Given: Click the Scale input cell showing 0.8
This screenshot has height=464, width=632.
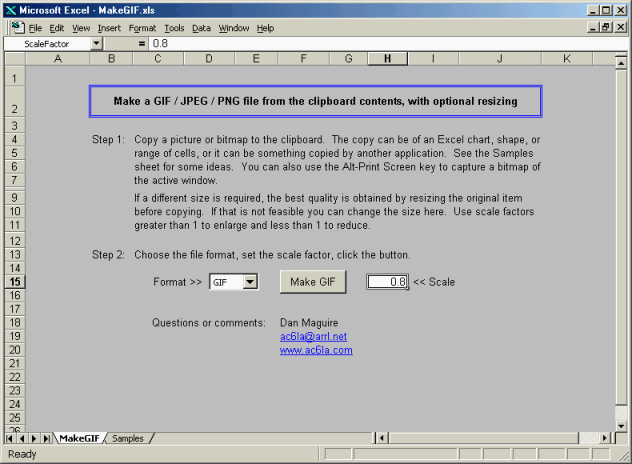Looking at the screenshot, I should (x=387, y=282).
